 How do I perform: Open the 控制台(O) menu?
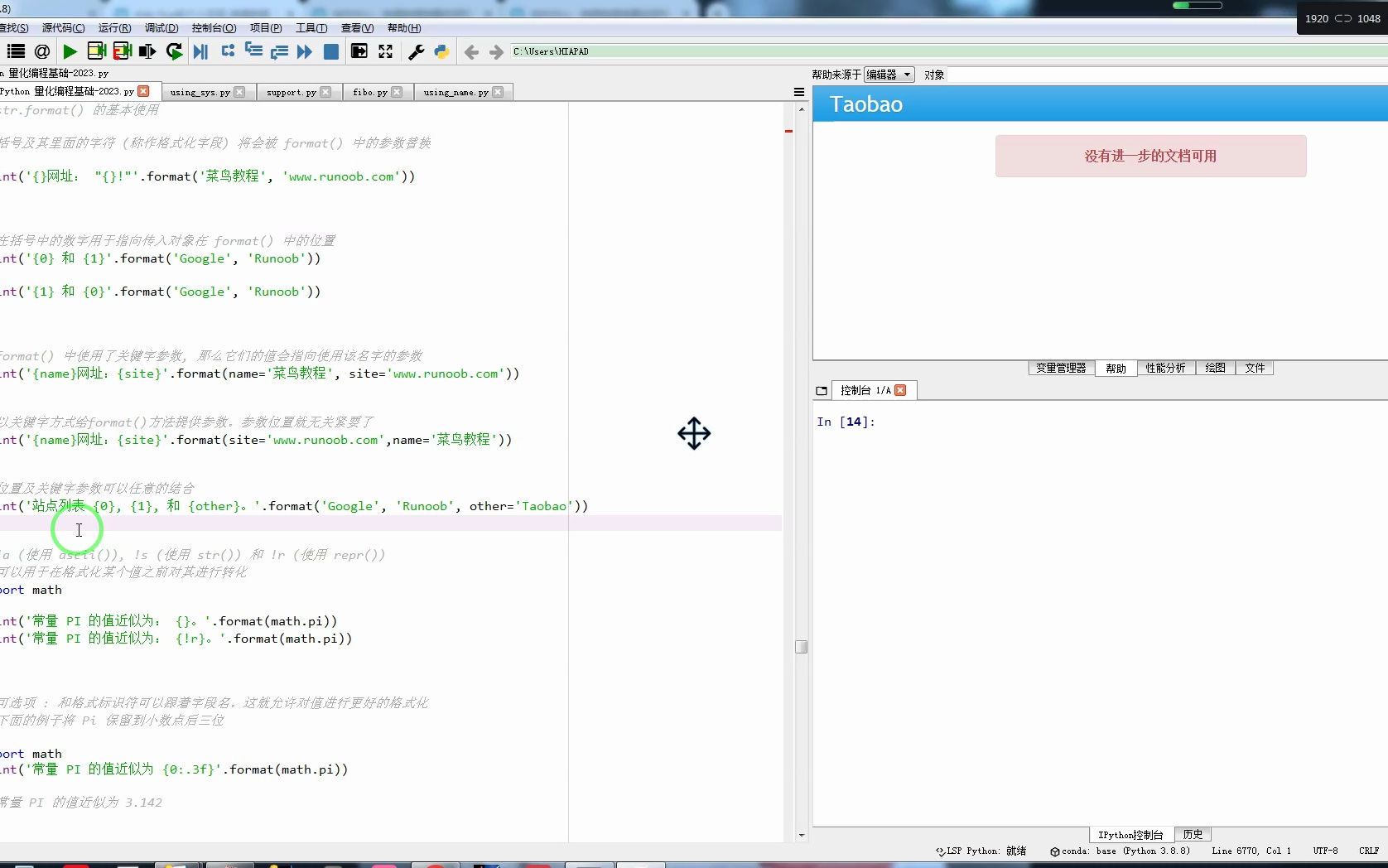[214, 27]
